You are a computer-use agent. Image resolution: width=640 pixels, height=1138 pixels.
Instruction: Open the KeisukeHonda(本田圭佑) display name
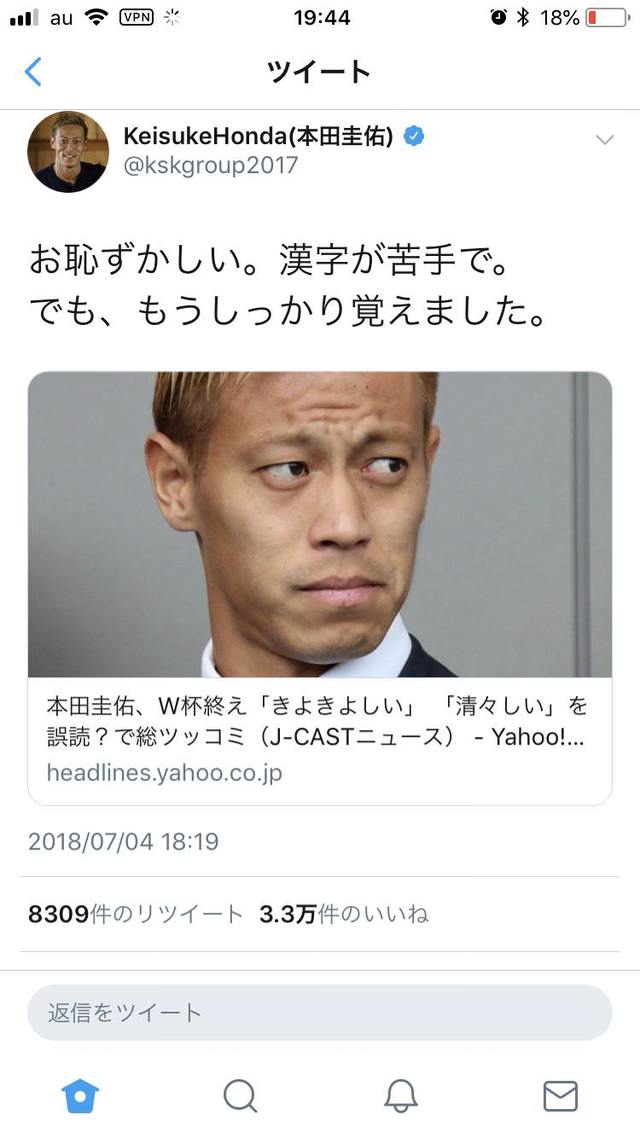pyautogui.click(x=258, y=136)
